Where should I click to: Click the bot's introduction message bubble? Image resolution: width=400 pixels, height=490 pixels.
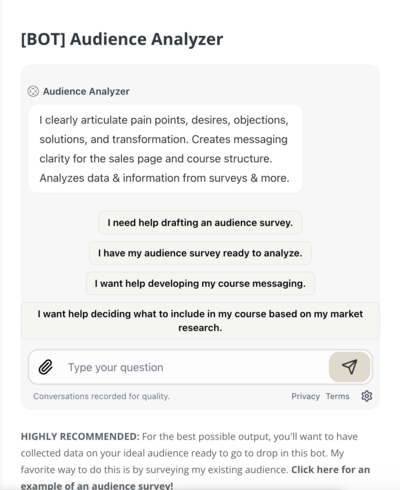pyautogui.click(x=166, y=149)
